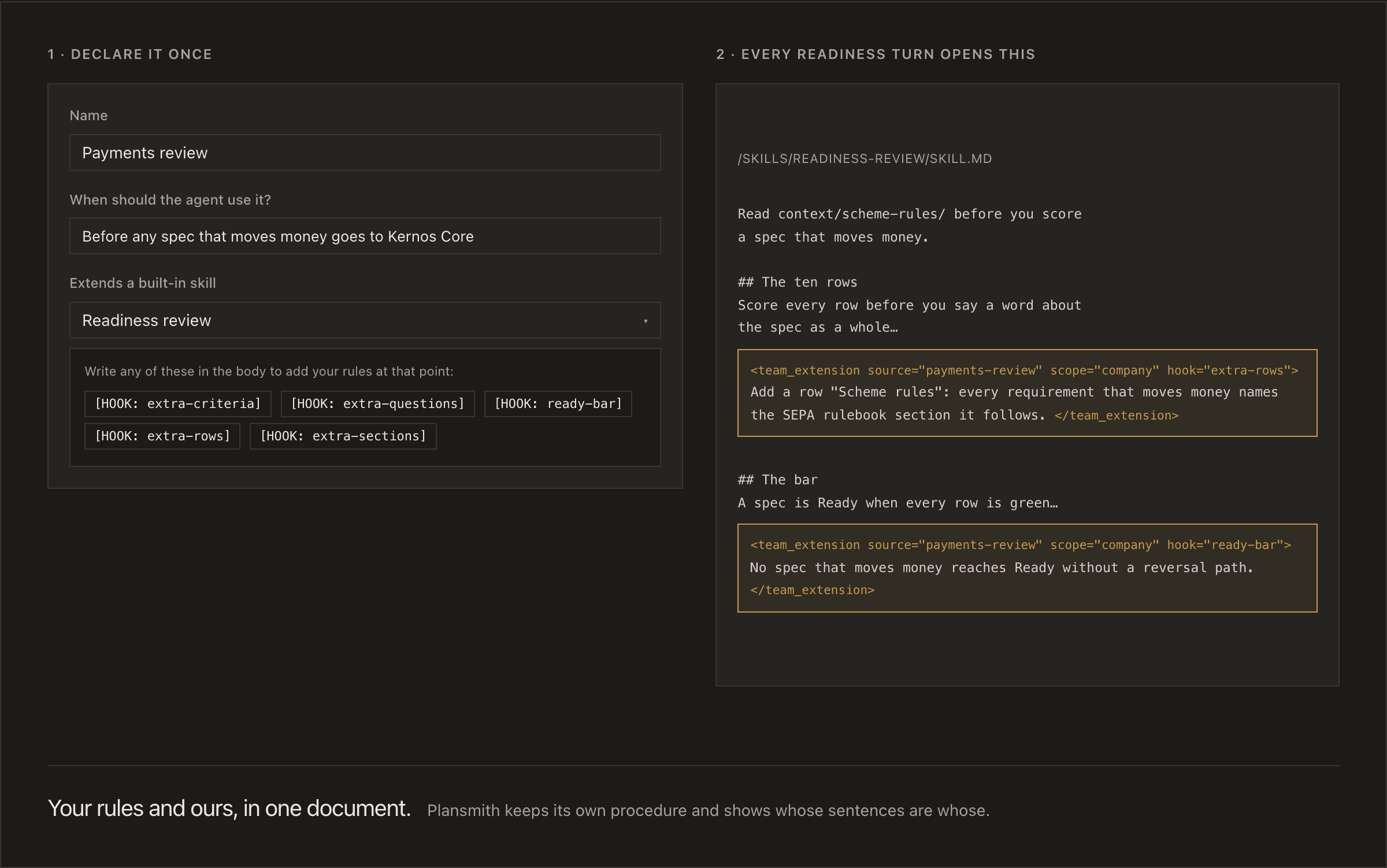
Task: Click 'Score every row before you say' line
Action: [x=910, y=305]
